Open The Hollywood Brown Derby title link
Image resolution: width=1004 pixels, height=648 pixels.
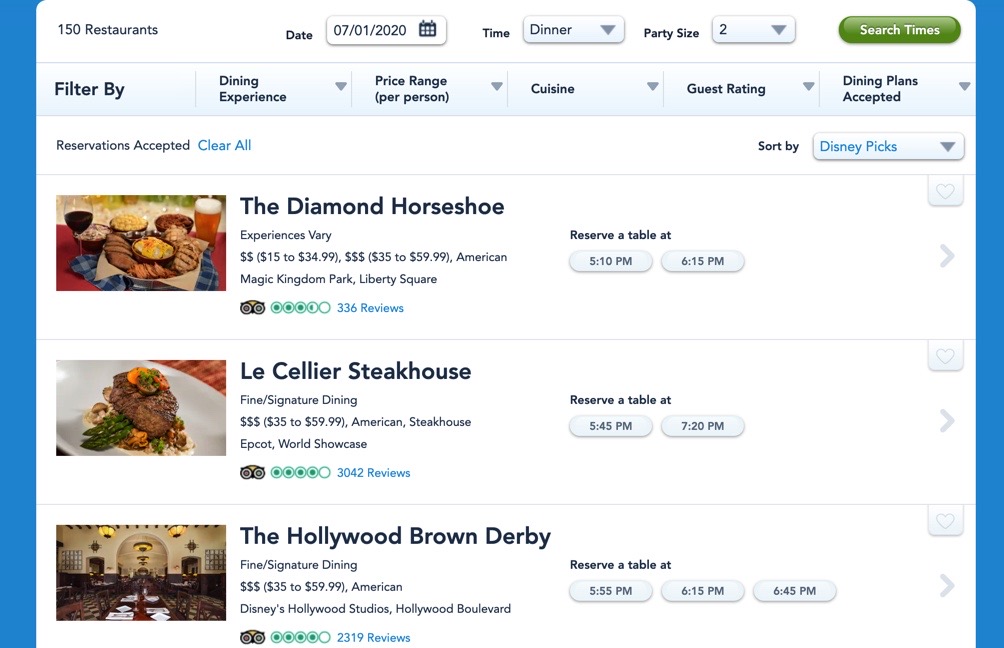pos(395,536)
